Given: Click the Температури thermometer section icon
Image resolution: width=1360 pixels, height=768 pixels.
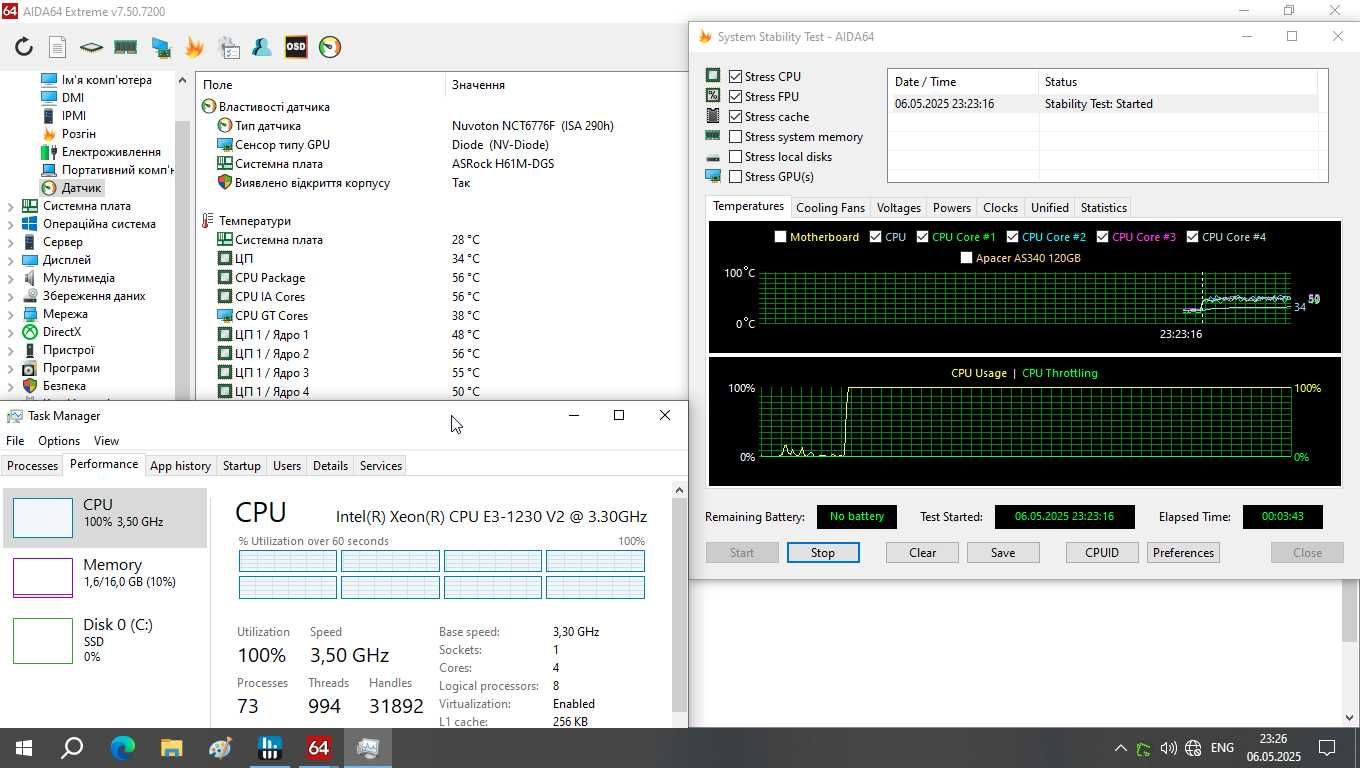Looking at the screenshot, I should click(x=209, y=221).
